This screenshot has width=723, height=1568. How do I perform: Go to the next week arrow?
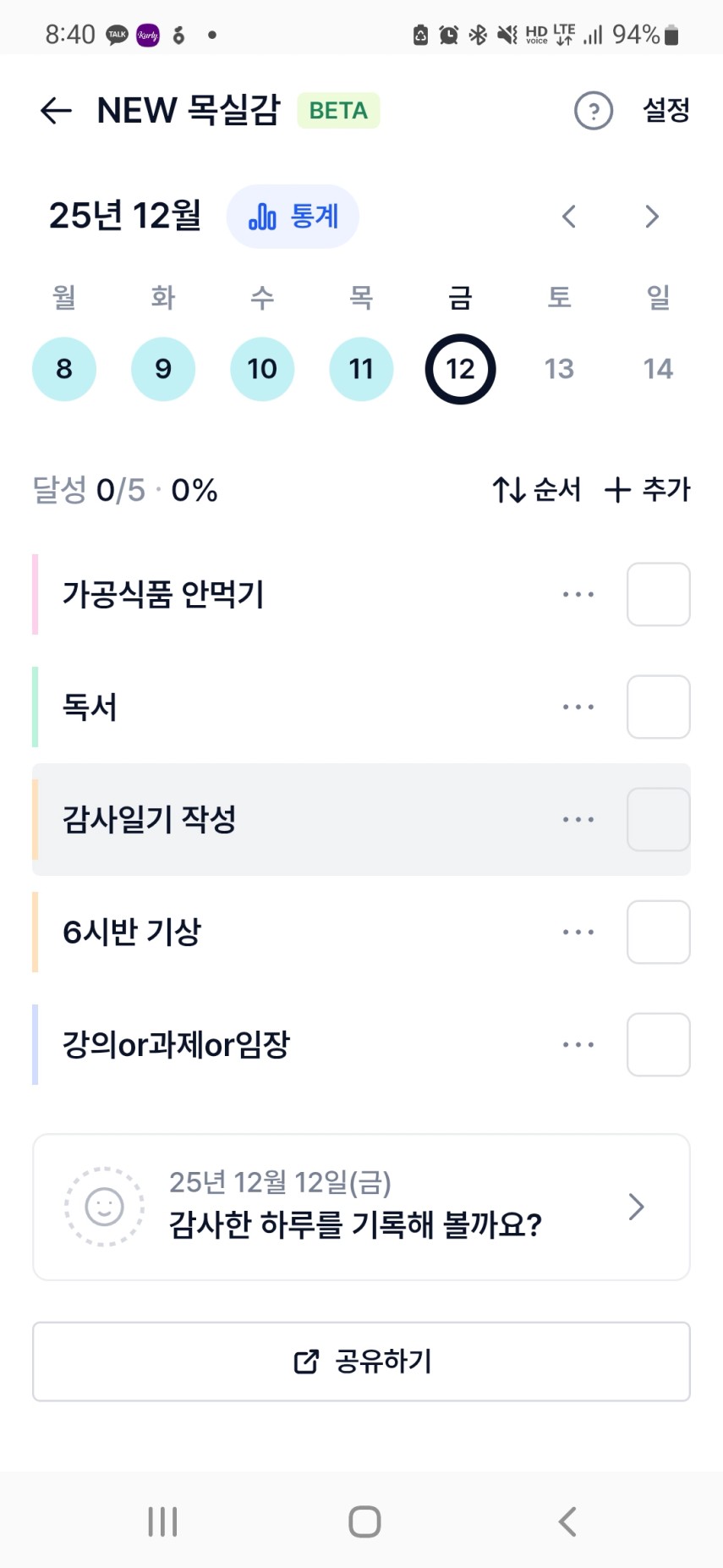651,217
